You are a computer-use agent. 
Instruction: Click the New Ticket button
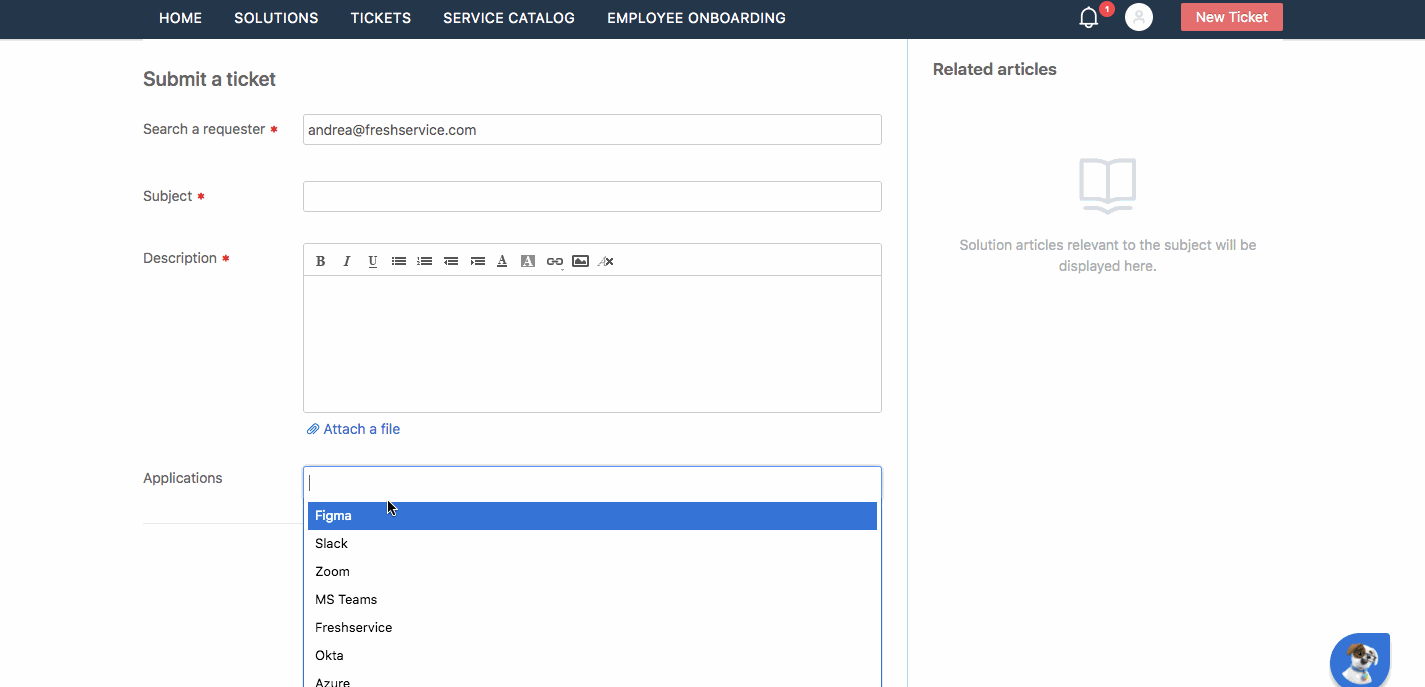click(x=1232, y=17)
